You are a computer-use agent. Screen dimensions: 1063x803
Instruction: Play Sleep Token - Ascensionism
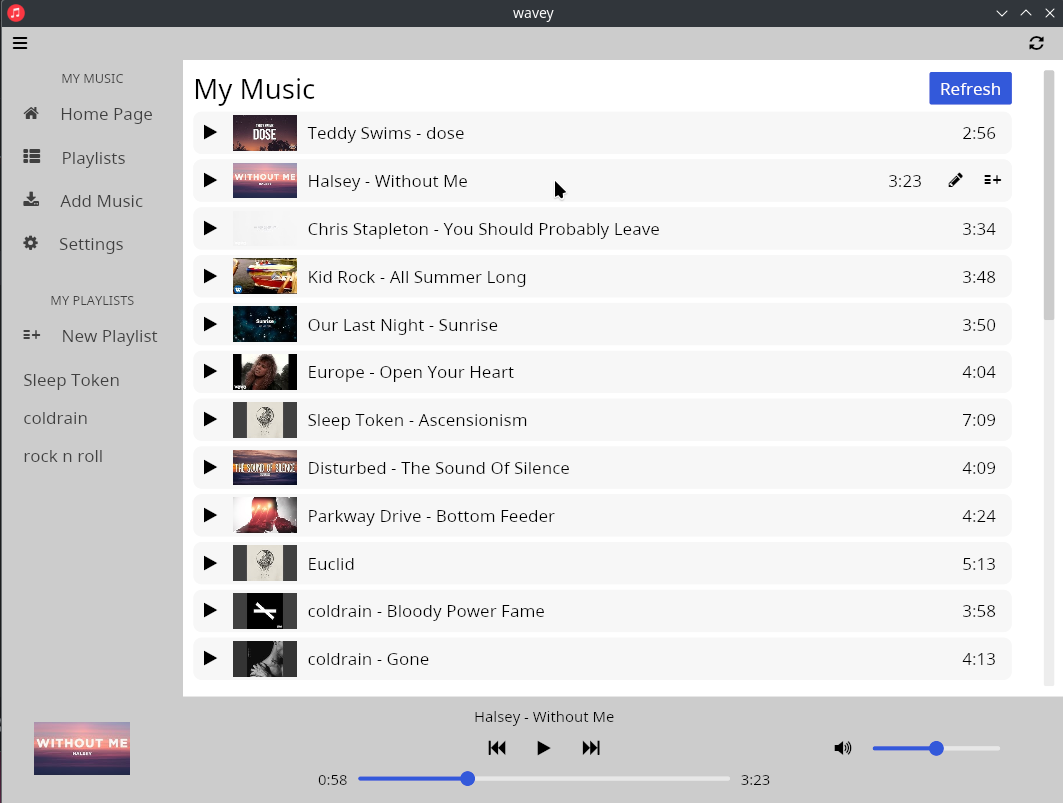210,420
